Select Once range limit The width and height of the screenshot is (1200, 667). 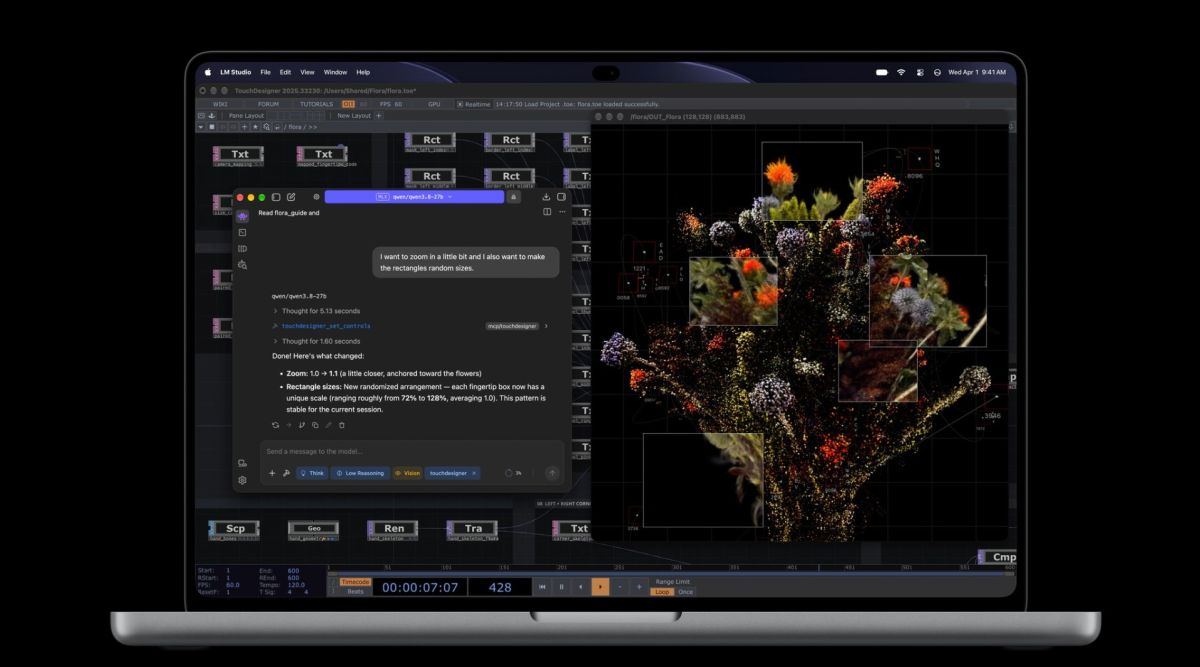tap(685, 592)
